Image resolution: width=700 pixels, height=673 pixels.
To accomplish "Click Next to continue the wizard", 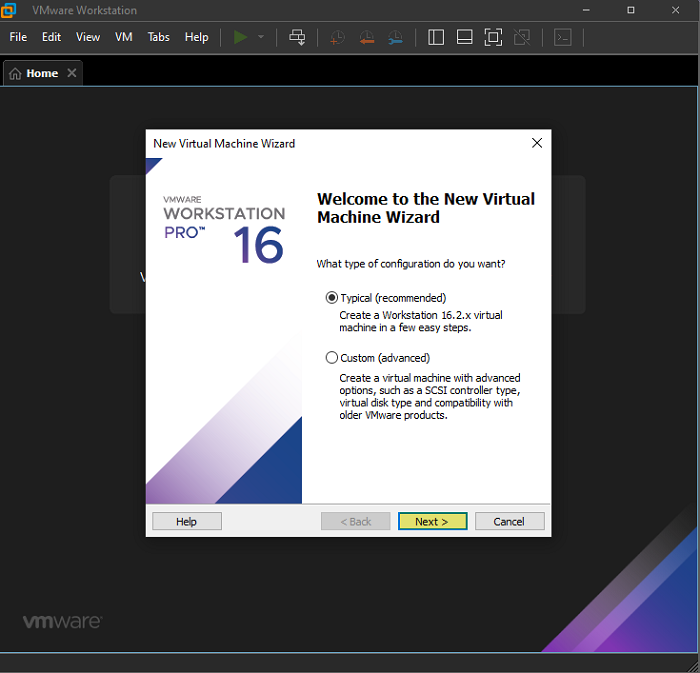I will [x=433, y=521].
